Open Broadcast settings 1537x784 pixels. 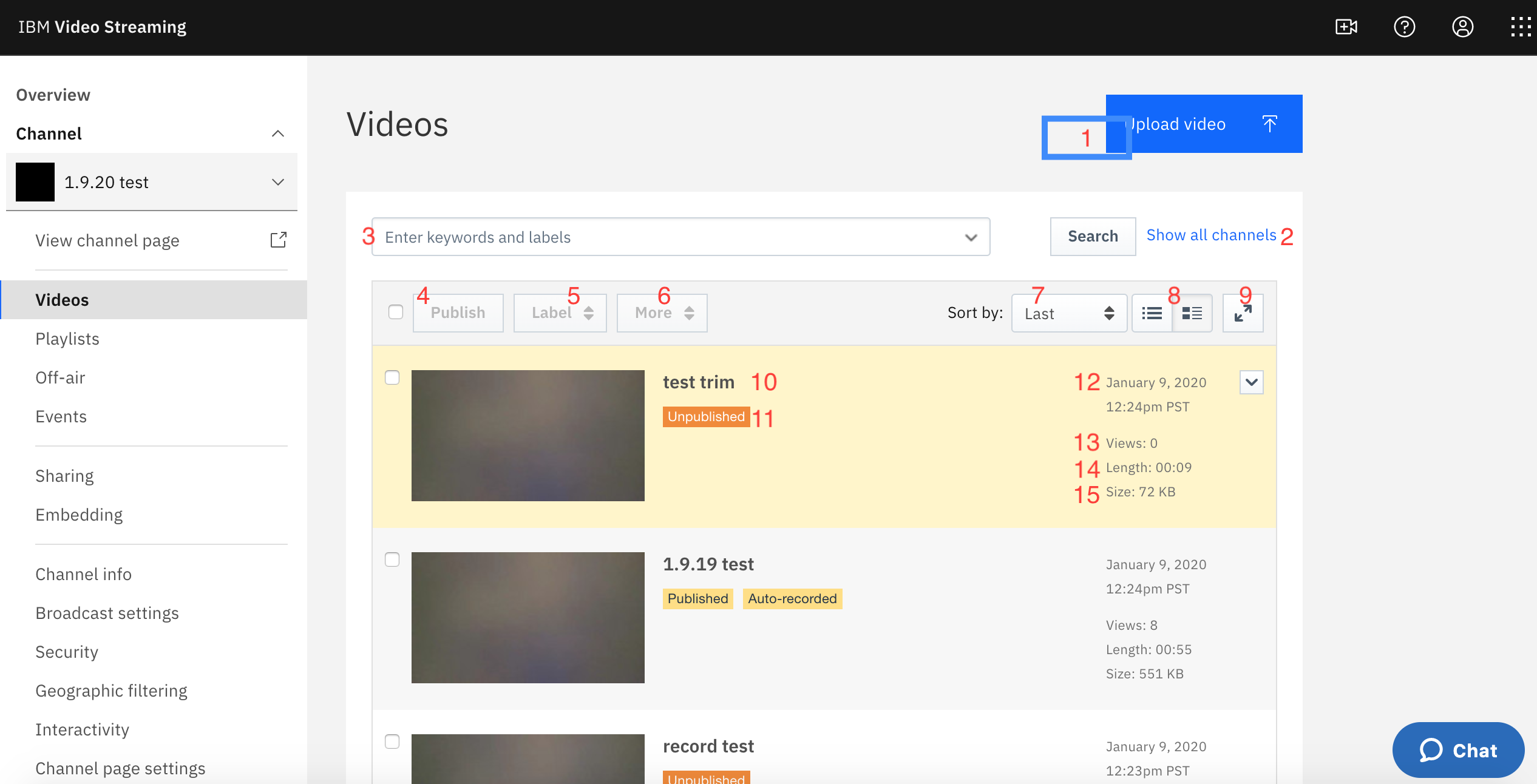pos(107,613)
